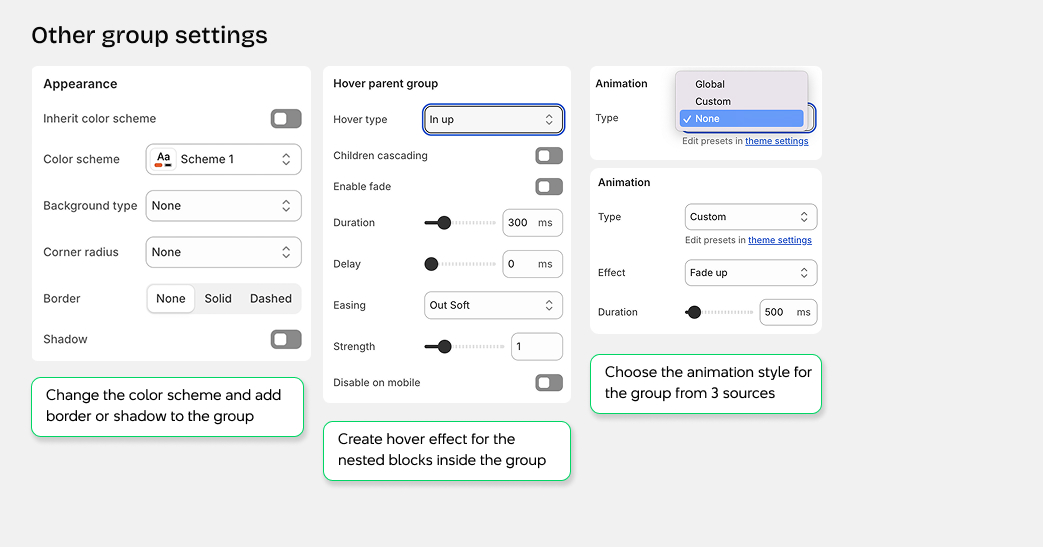Image resolution: width=1043 pixels, height=547 pixels.
Task: Expand the Easing Out Soft dropdown
Action: point(493,306)
